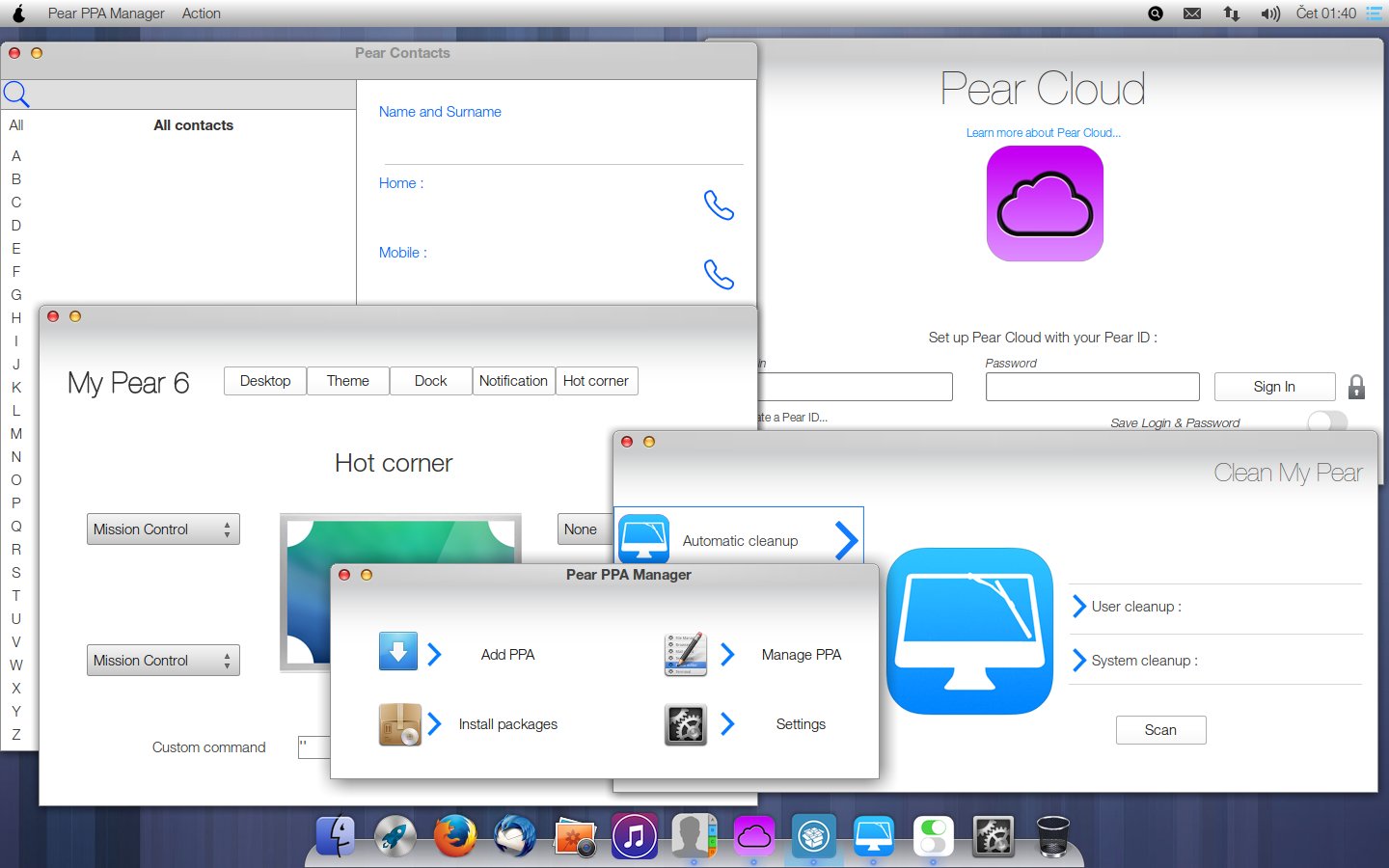Viewport: 1389px width, 868px height.
Task: Open Manage PPA list icon
Action: [x=685, y=654]
